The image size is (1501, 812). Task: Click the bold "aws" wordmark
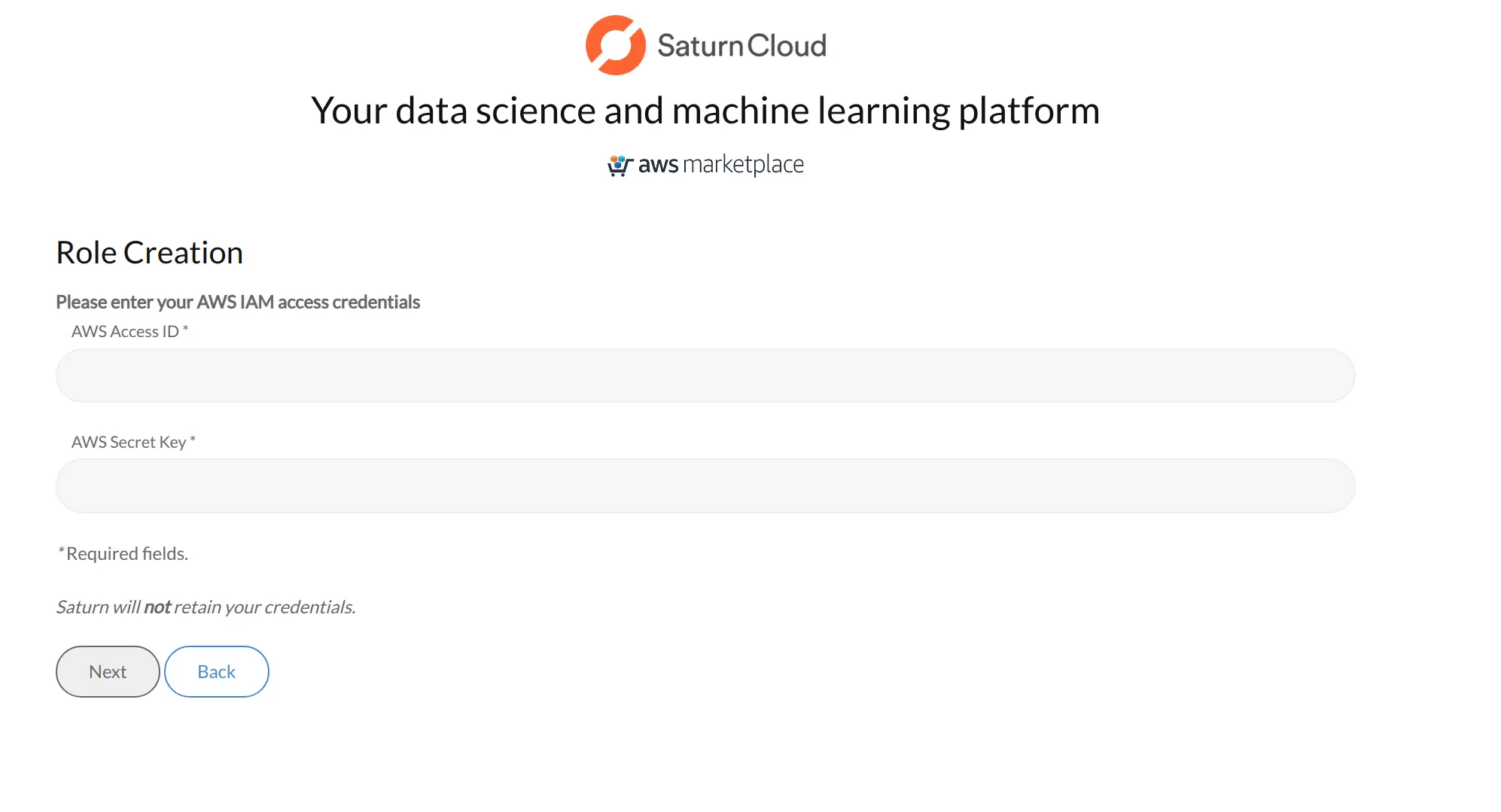(658, 165)
